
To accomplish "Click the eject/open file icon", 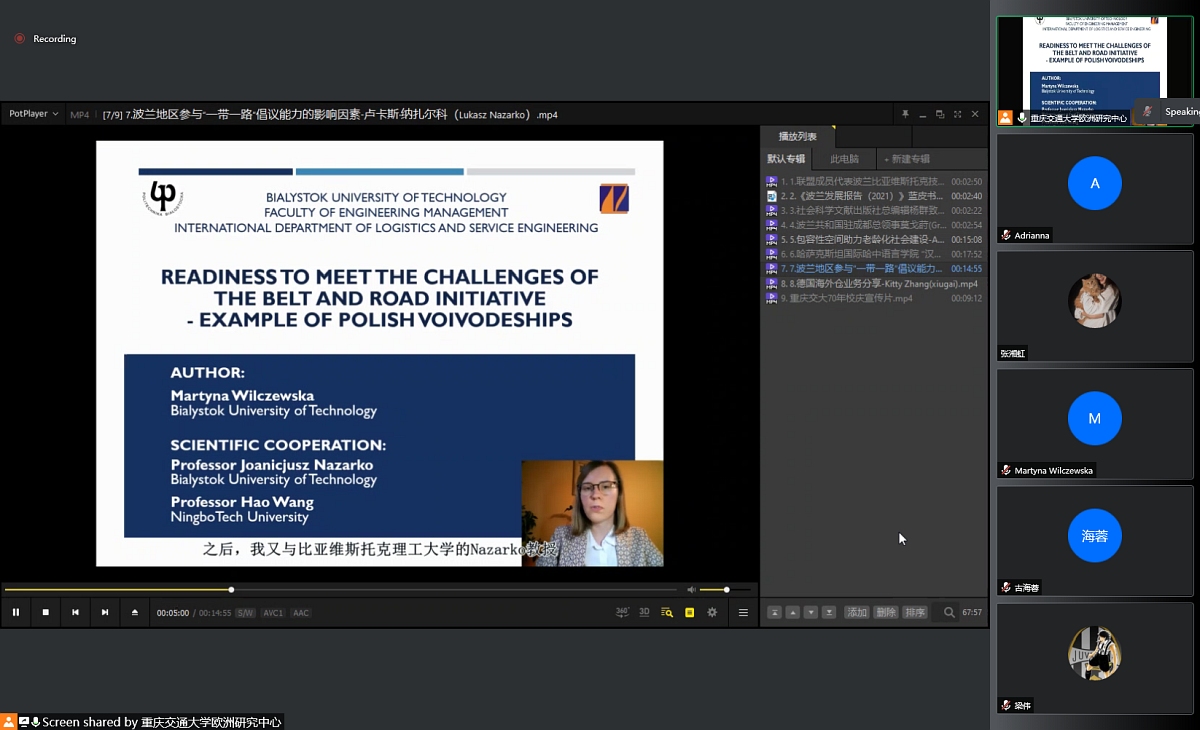I will coord(135,612).
